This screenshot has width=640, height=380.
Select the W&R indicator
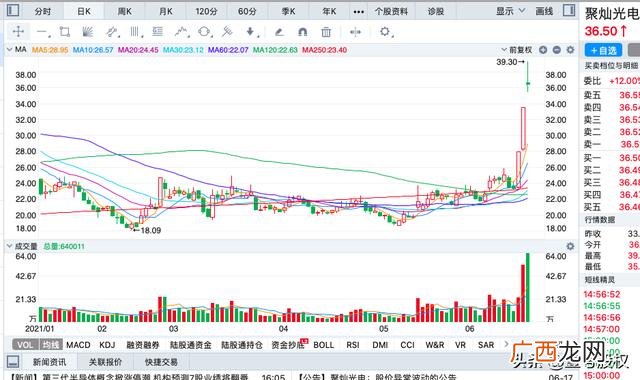[x=435, y=345]
